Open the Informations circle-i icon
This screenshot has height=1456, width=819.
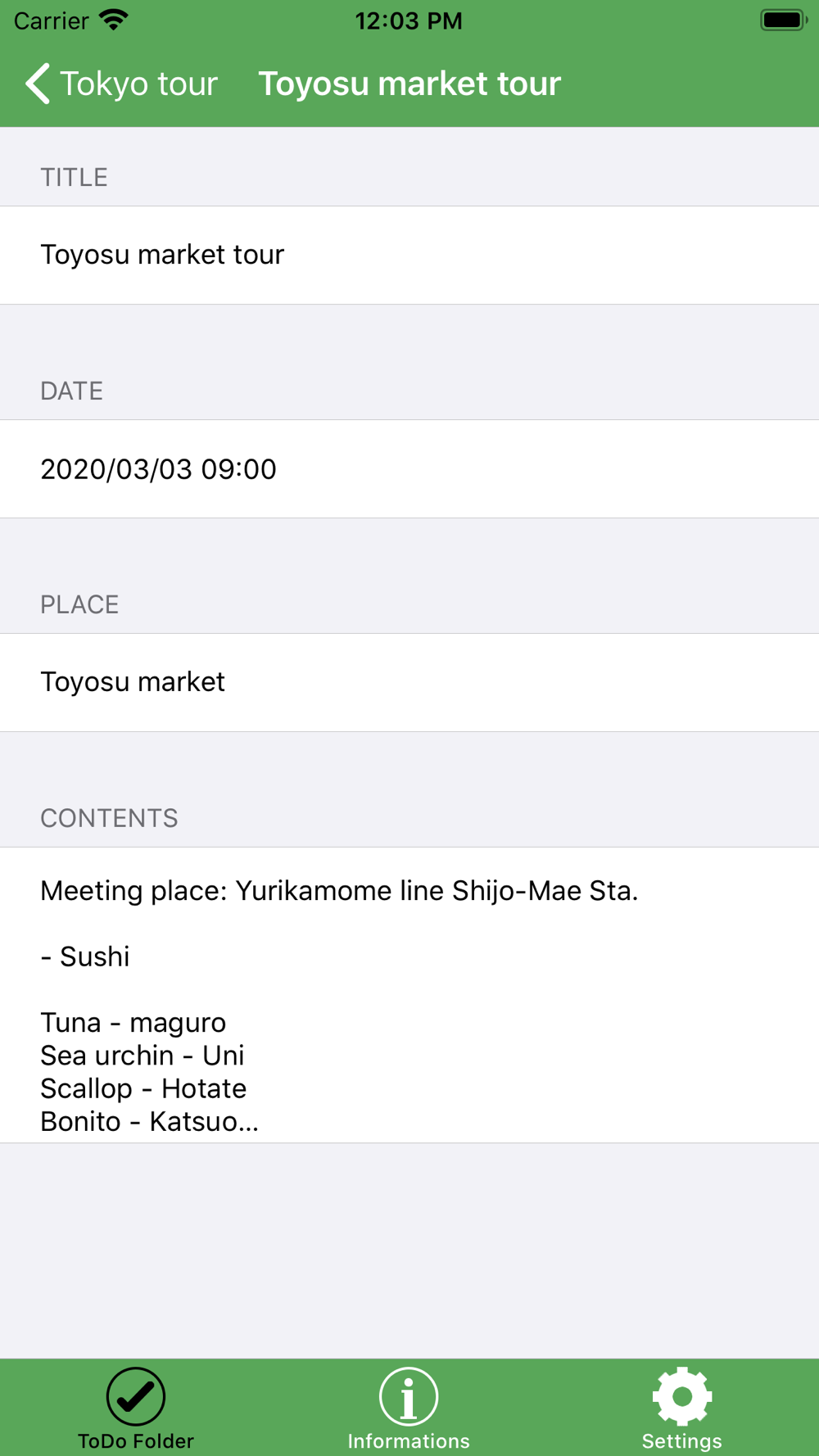(409, 1396)
